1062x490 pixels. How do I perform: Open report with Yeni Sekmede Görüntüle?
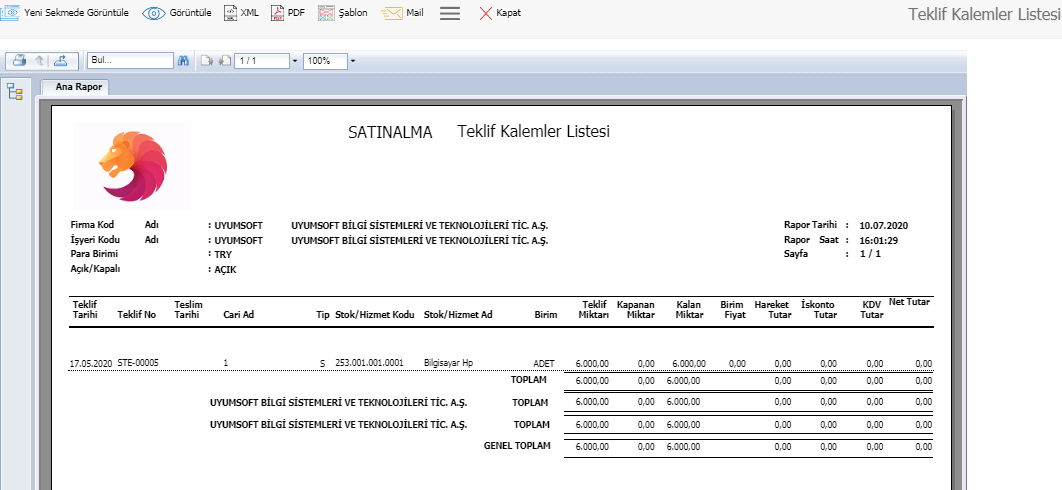(65, 13)
